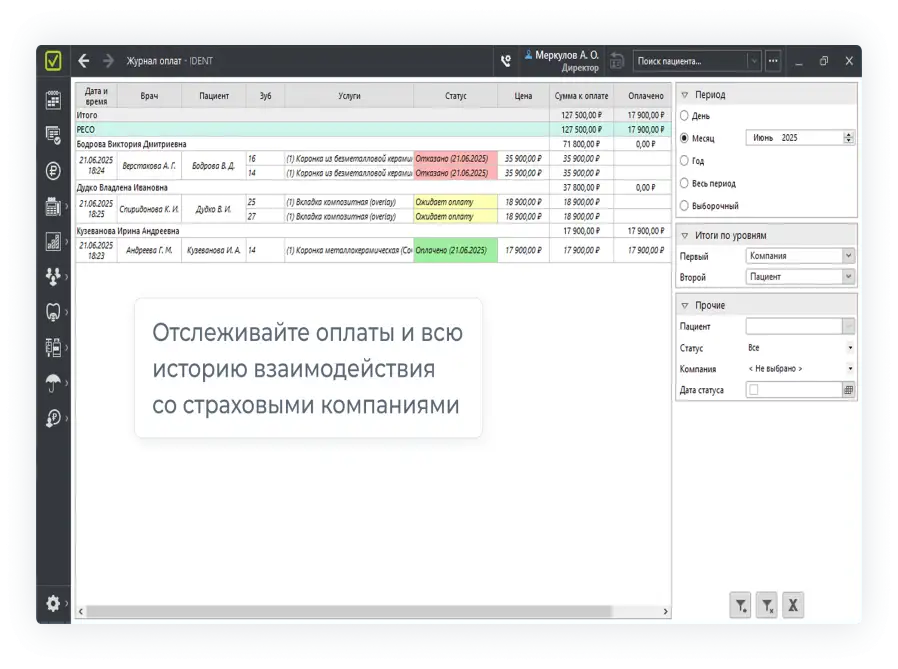Open the umbrella insurance icon in sidebar
Screen dimensions: 898x669
coord(54,383)
